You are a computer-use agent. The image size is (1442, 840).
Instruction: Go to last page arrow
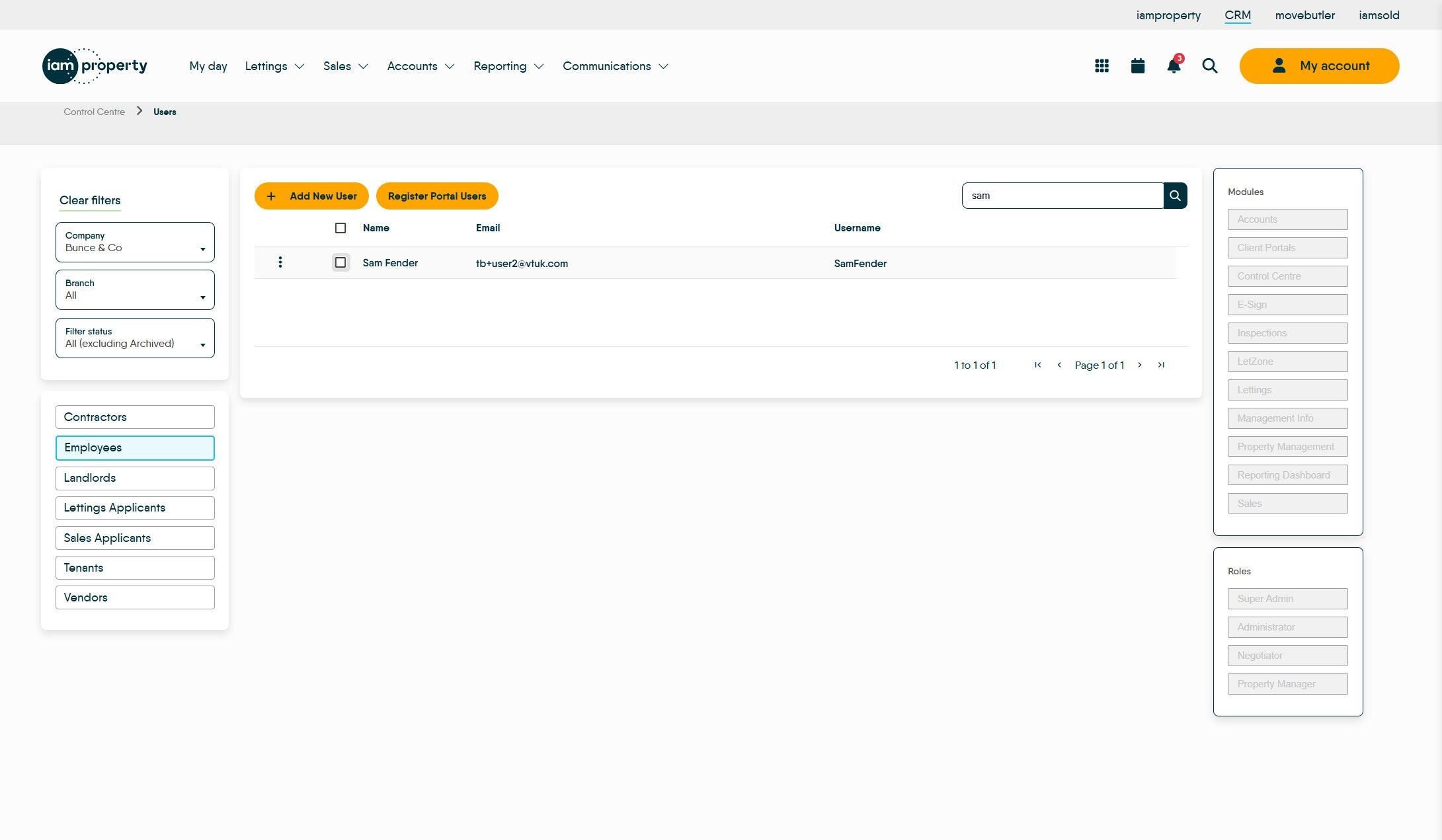1161,365
